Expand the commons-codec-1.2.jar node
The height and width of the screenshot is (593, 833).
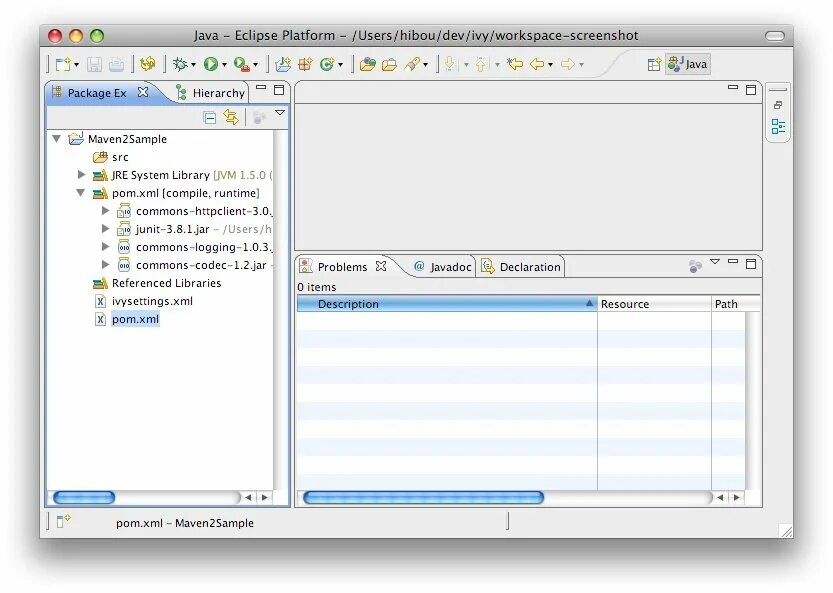pyautogui.click(x=106, y=265)
